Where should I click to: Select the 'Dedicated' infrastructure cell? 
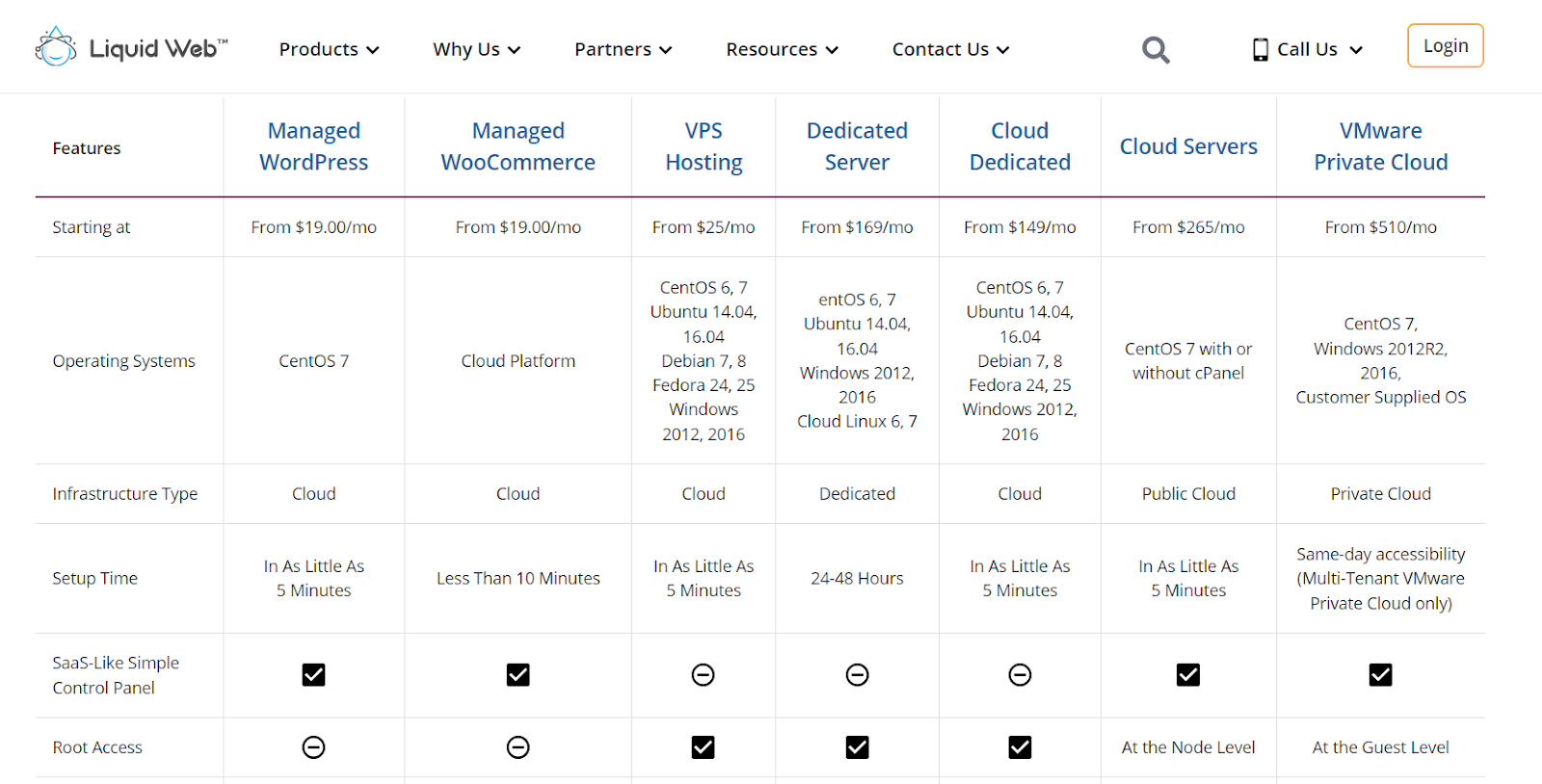[857, 494]
